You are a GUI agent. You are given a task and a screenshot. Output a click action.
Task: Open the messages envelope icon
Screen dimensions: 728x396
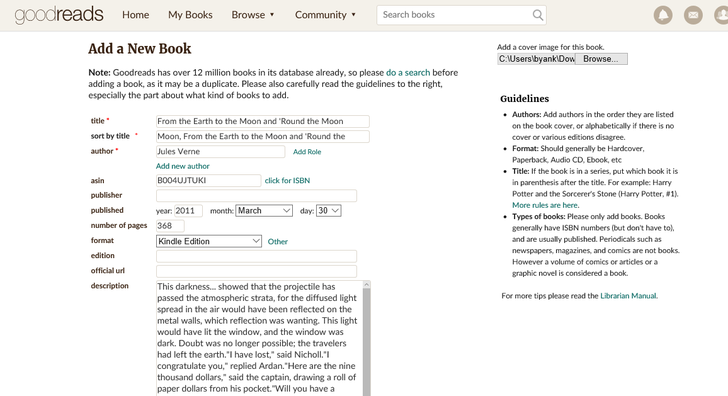pos(693,15)
